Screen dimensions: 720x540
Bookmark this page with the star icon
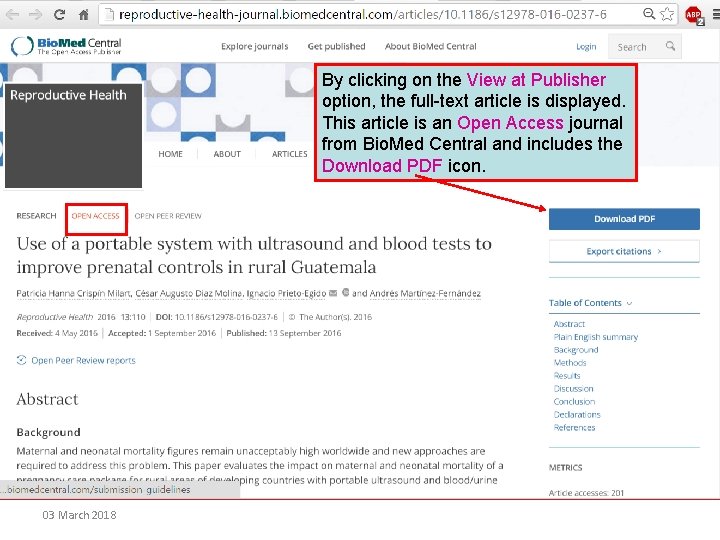pos(667,14)
